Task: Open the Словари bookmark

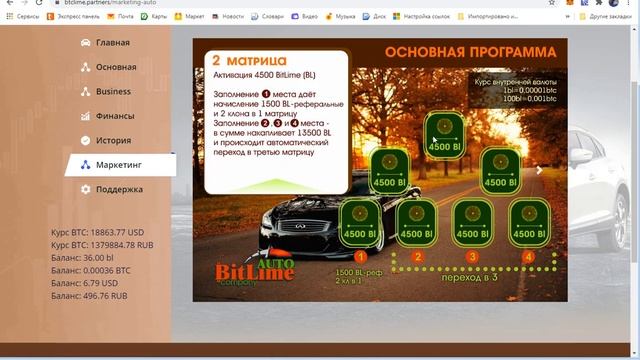Action: click(267, 16)
